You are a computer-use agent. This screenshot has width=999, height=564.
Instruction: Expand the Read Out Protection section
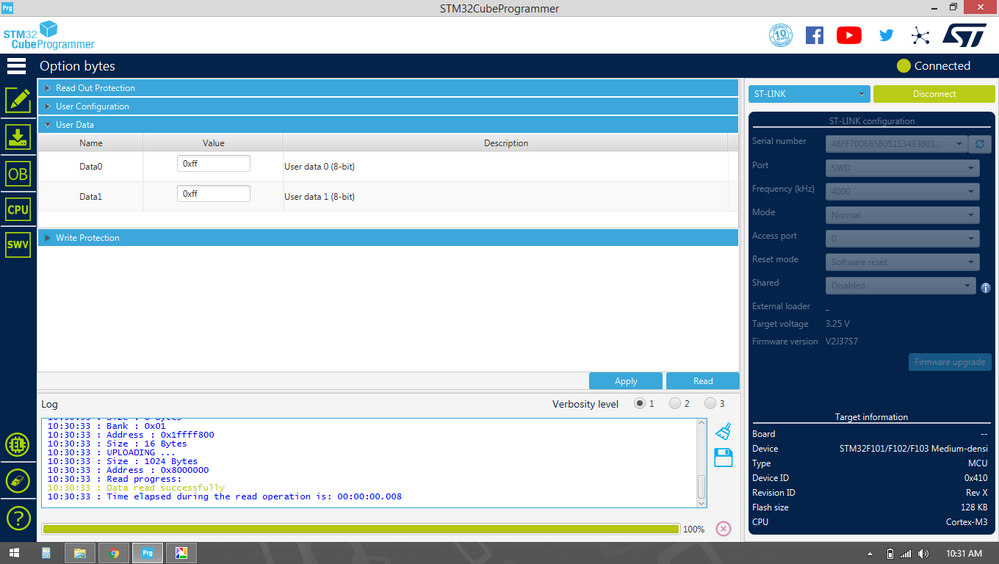click(x=388, y=88)
